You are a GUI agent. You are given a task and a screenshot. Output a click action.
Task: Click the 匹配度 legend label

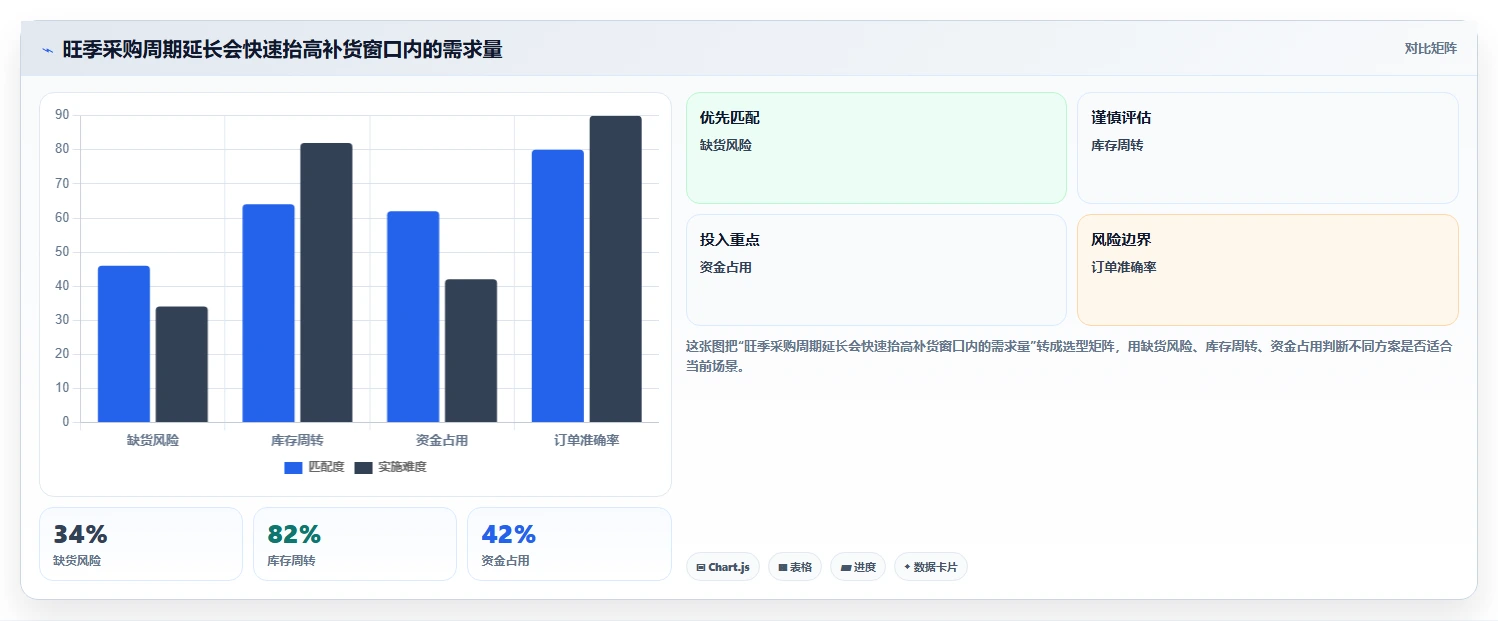click(x=326, y=467)
